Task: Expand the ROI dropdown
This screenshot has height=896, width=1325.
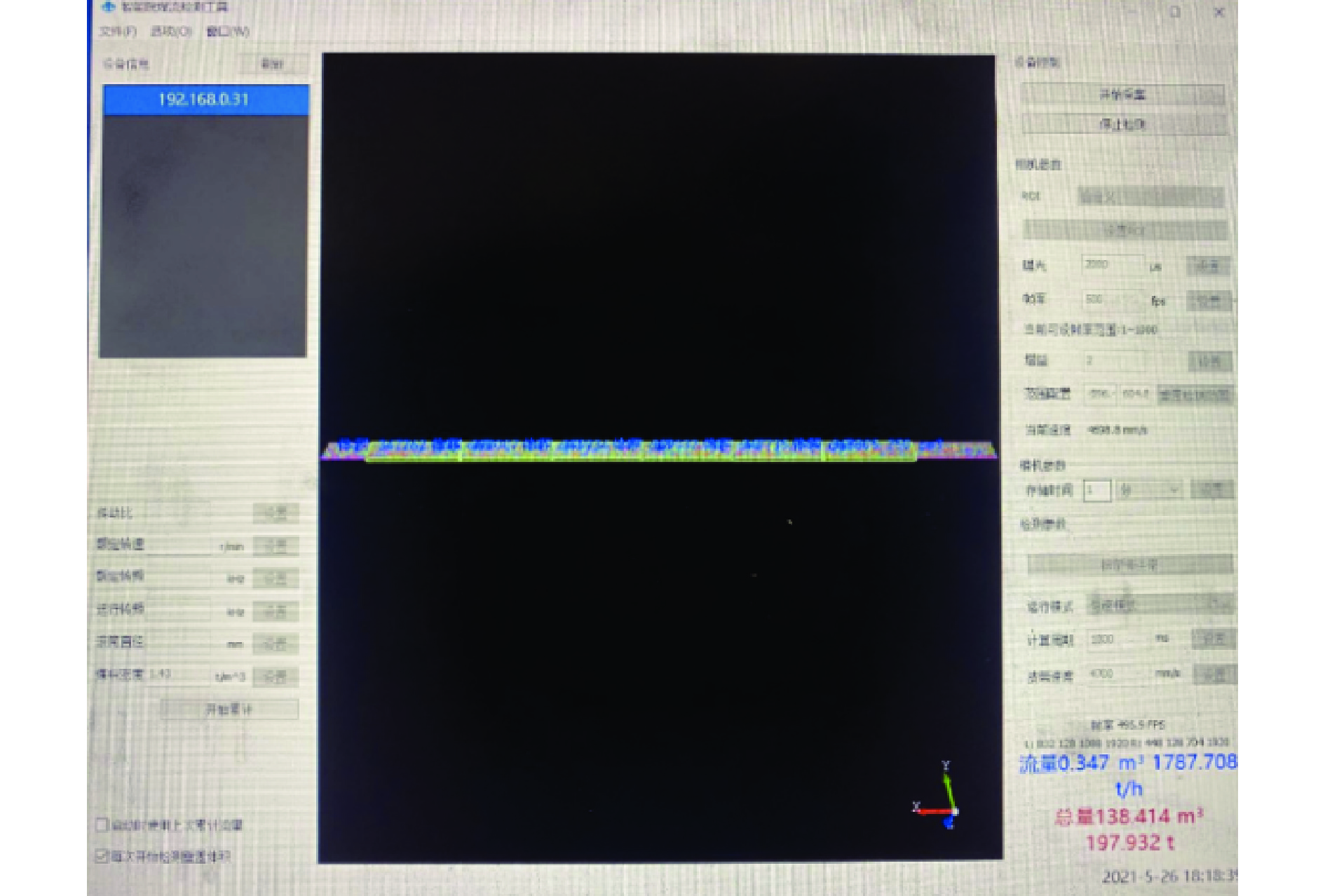Action: (x=1150, y=197)
